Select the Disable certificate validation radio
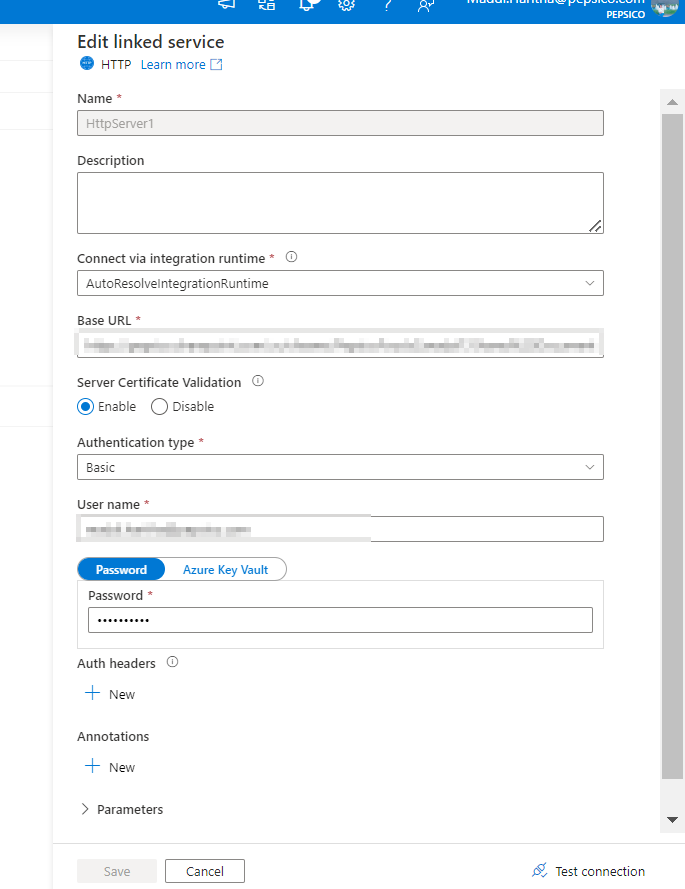Viewport: 685px width, 889px height. coord(159,407)
